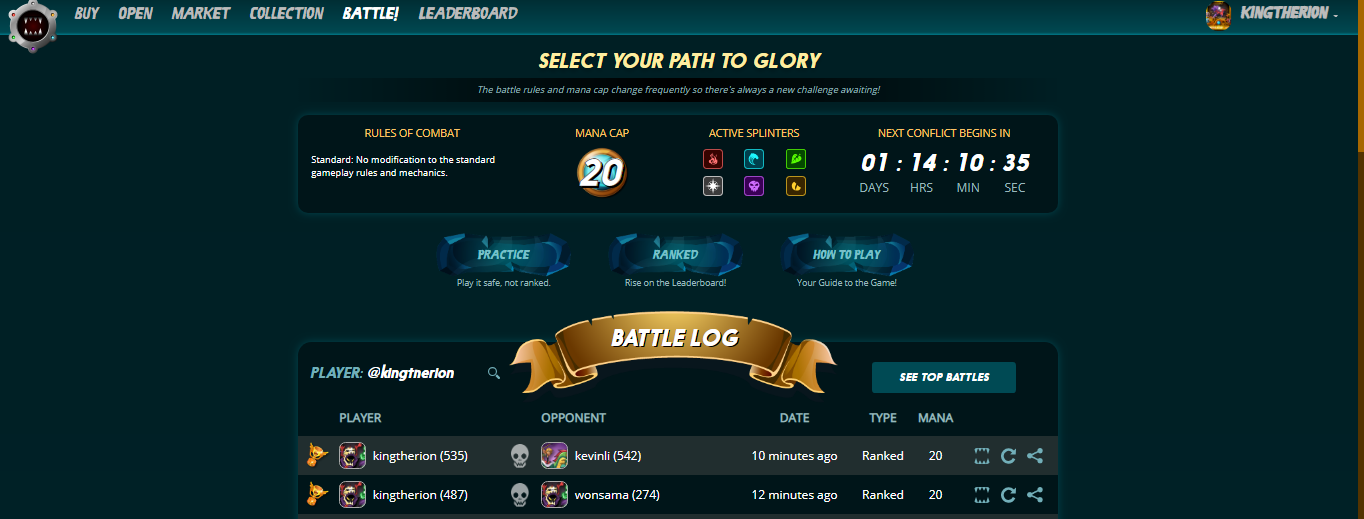Select the white Life splinter icon

[713, 186]
